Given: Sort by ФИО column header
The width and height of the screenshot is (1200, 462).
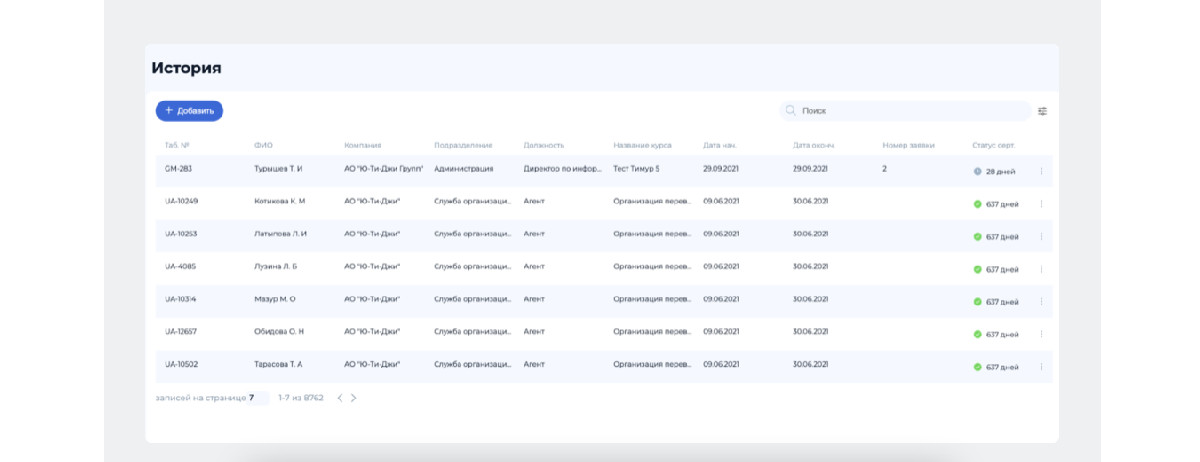Looking at the screenshot, I should pos(263,145).
